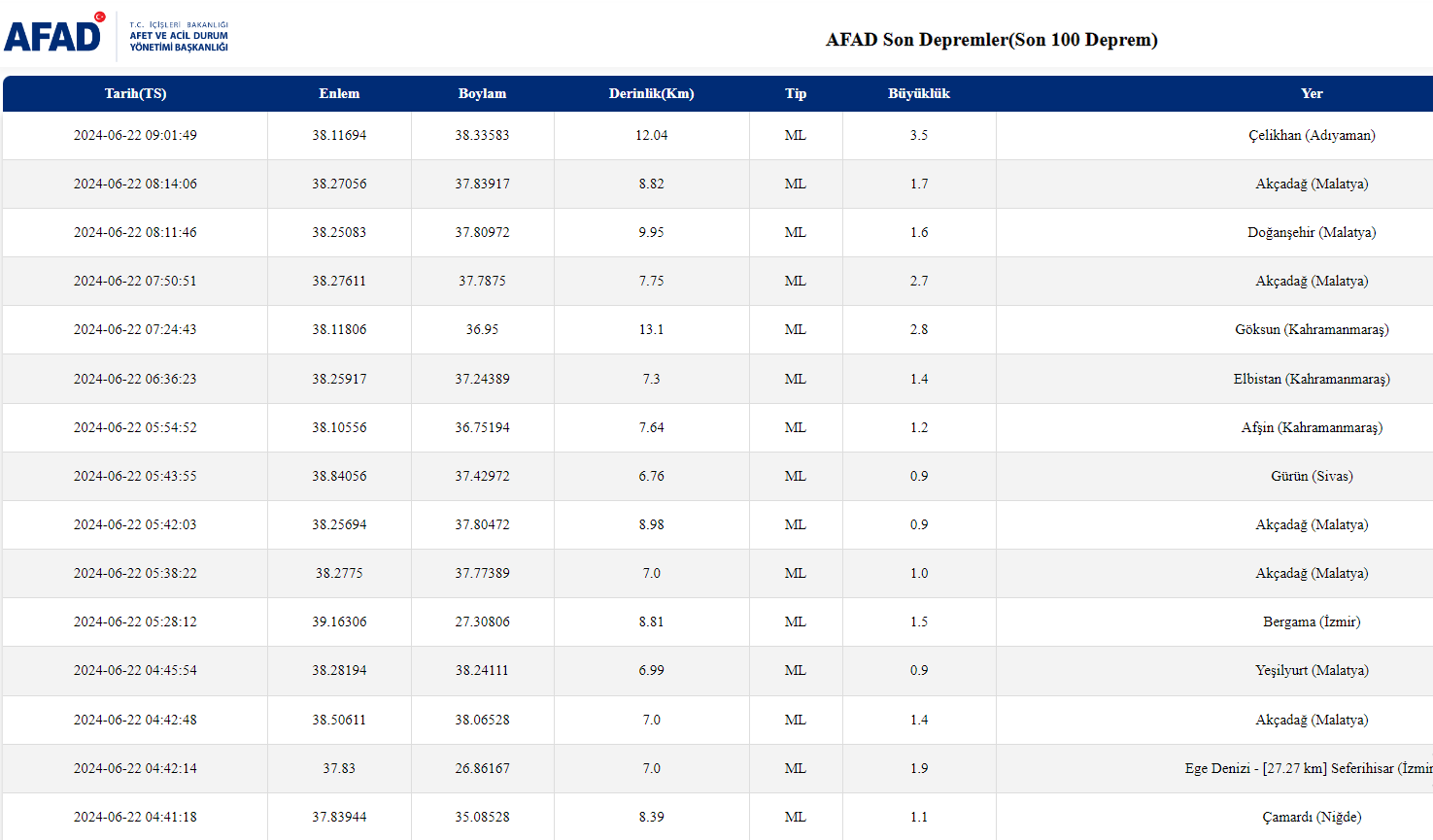Click longitude value 37.83917
1433x840 pixels.
(x=482, y=184)
